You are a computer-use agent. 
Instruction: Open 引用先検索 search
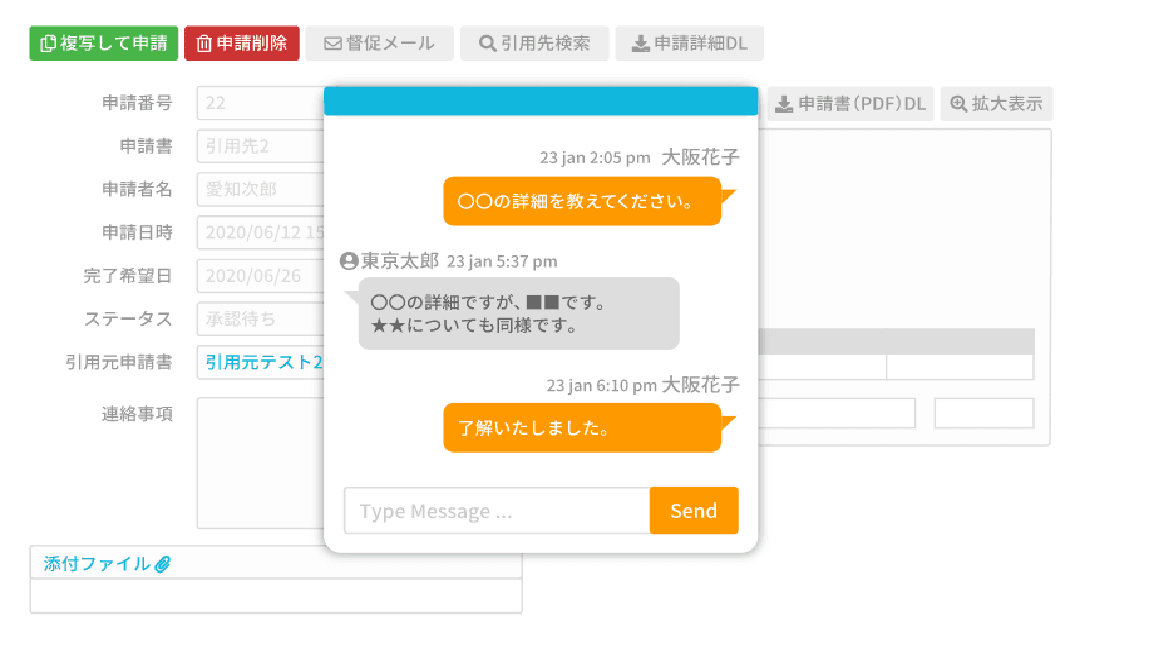pyautogui.click(x=534, y=44)
